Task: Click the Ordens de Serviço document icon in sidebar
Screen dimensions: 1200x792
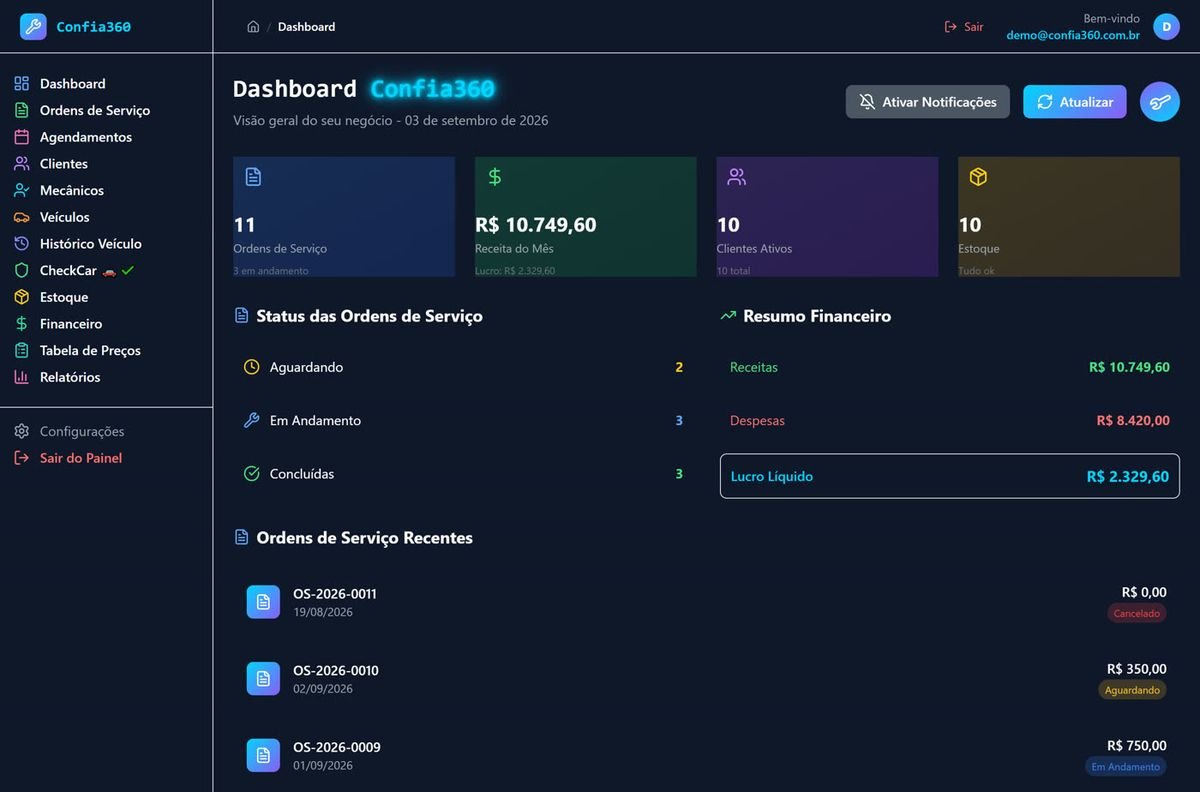Action: (21, 110)
